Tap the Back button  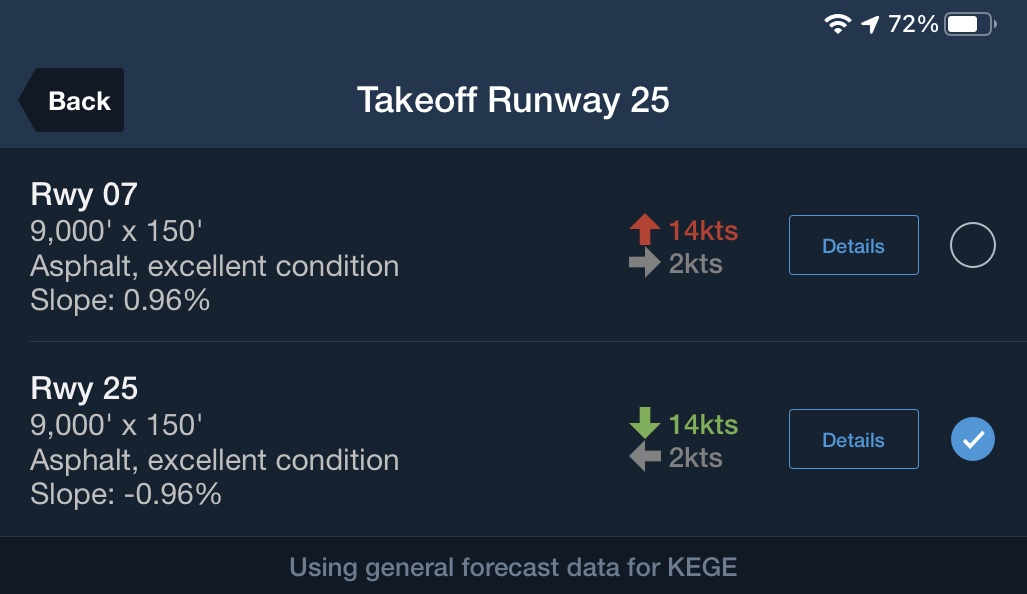[x=72, y=100]
